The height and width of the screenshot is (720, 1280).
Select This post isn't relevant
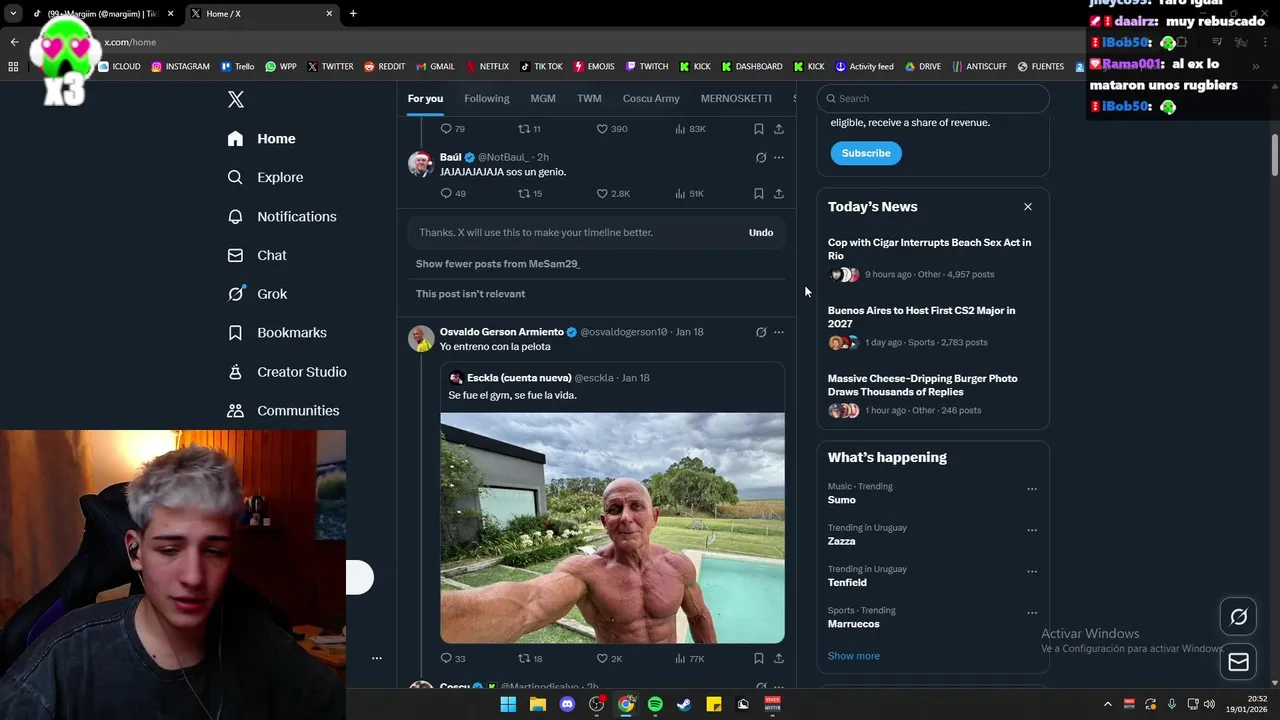click(470, 294)
